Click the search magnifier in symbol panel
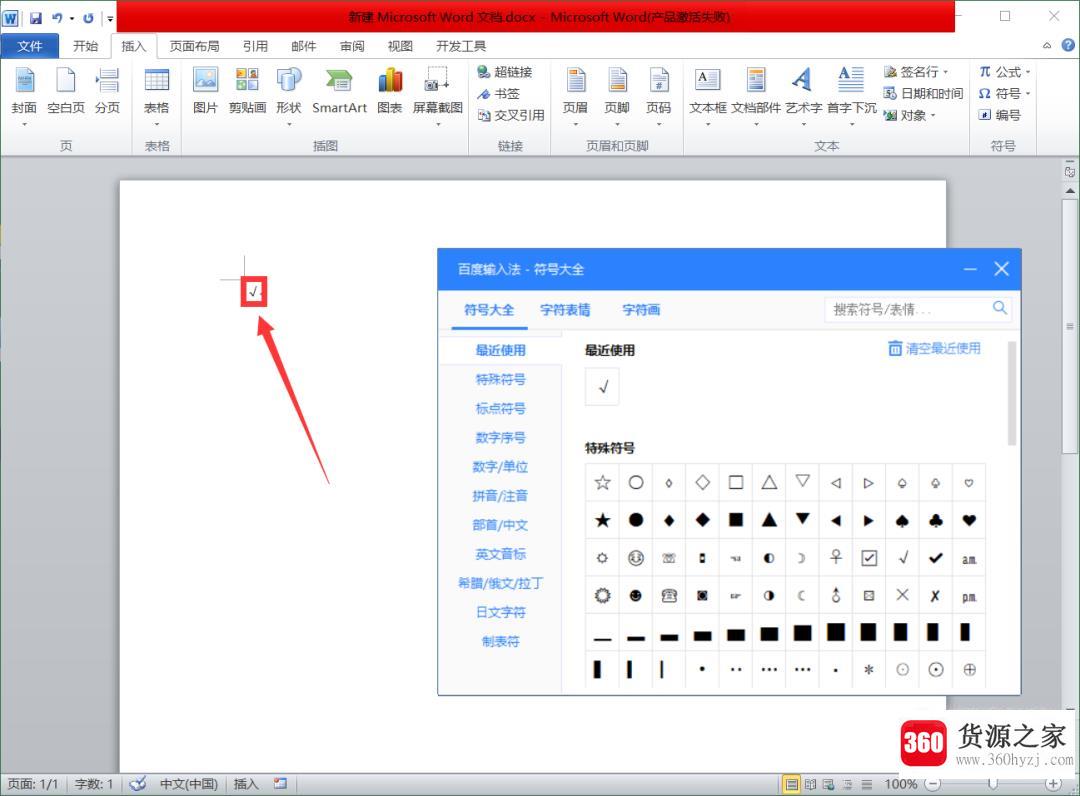Screen dimensions: 1080x796 coord(999,308)
